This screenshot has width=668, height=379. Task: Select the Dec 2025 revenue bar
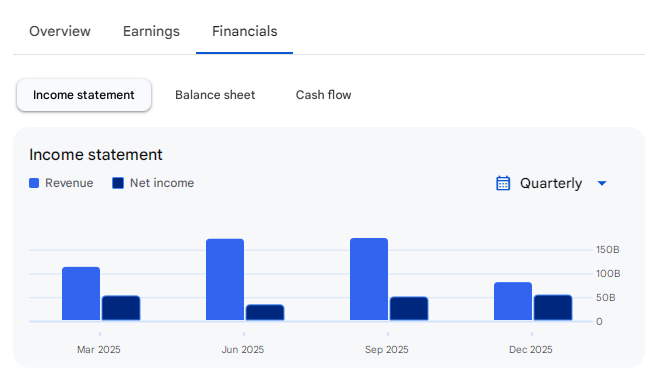(513, 301)
